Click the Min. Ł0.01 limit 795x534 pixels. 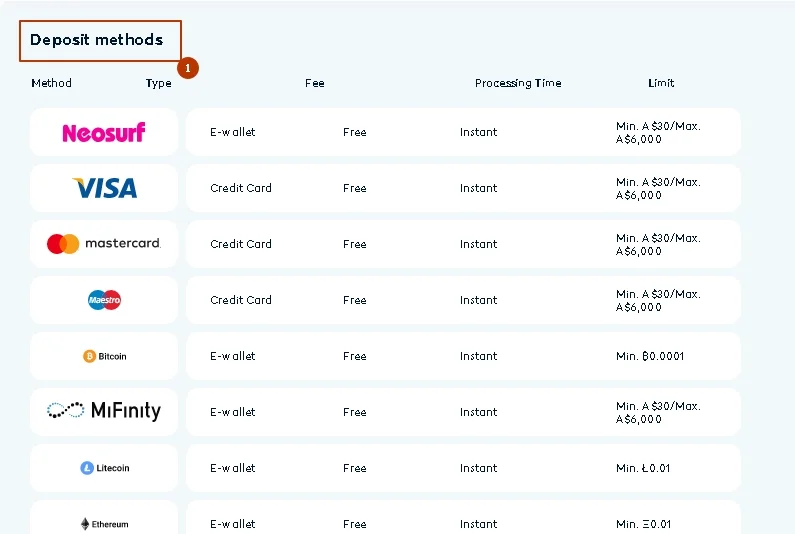(x=643, y=468)
